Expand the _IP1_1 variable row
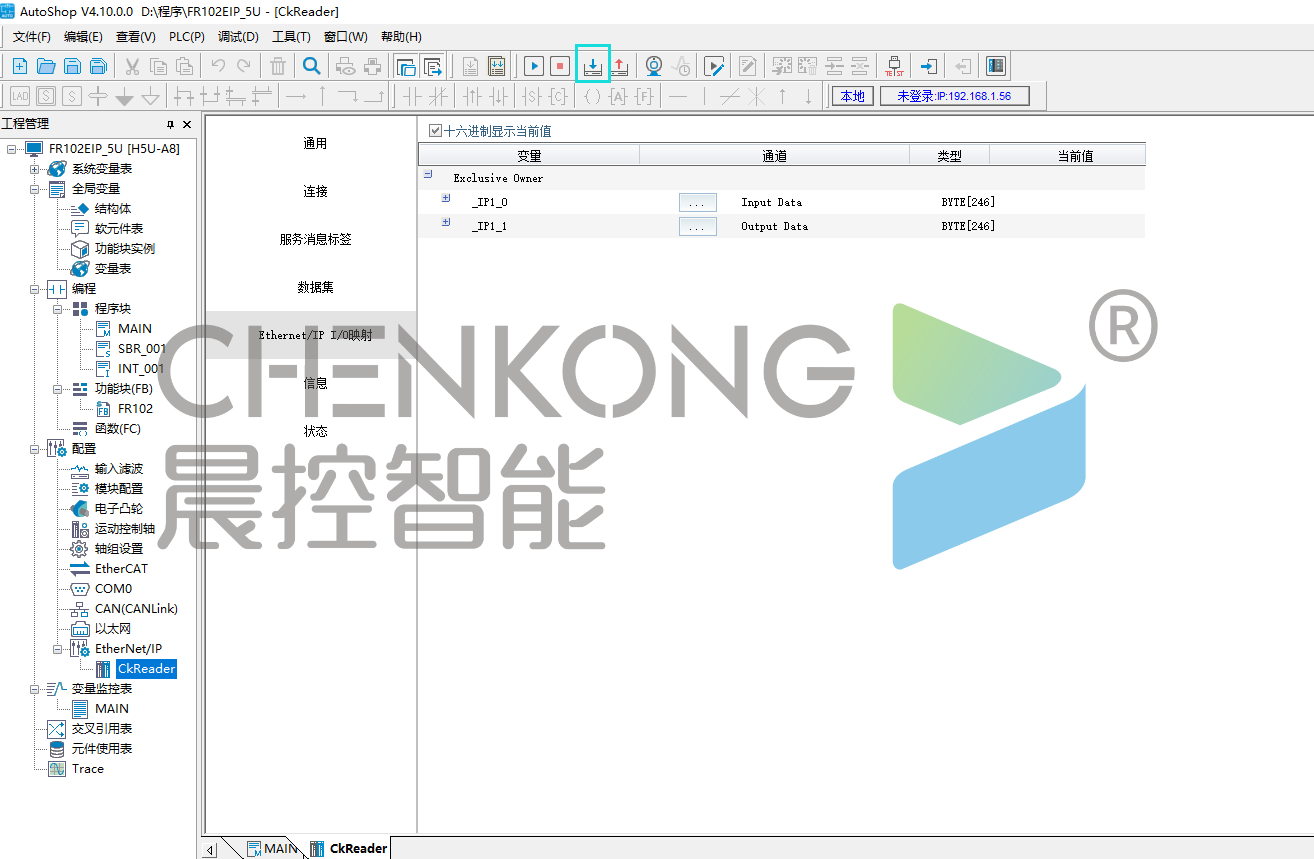The width and height of the screenshot is (1314, 859). click(446, 222)
